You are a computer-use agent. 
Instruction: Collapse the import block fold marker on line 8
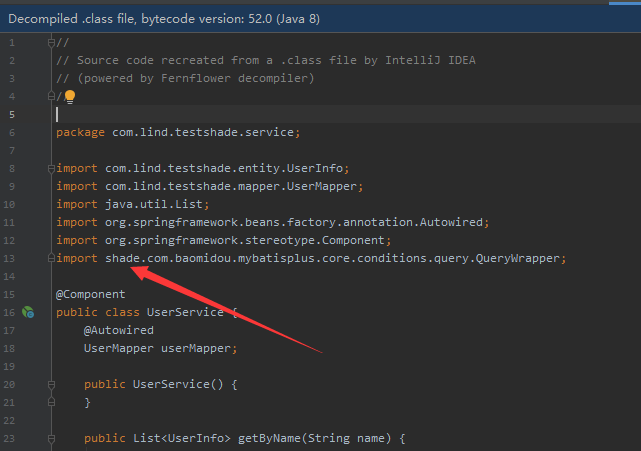pyautogui.click(x=51, y=168)
